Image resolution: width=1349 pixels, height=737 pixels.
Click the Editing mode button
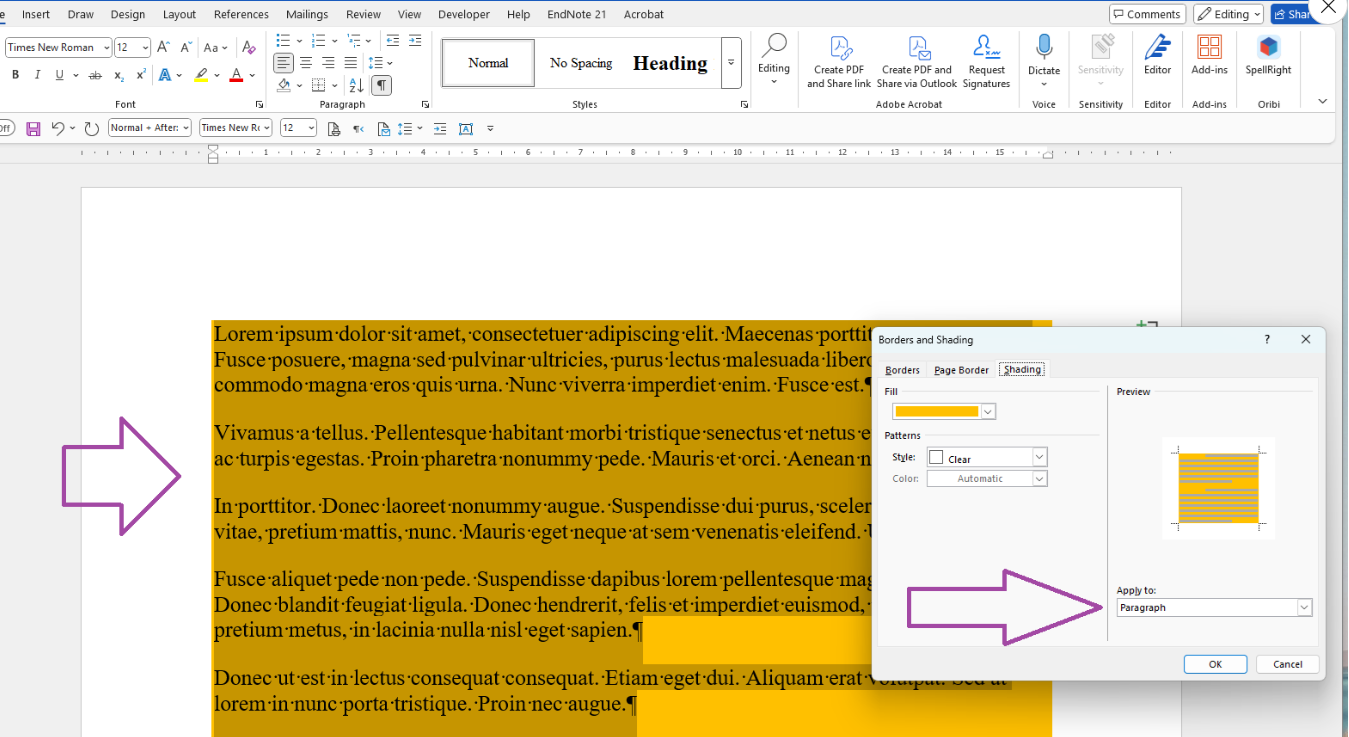1228,14
